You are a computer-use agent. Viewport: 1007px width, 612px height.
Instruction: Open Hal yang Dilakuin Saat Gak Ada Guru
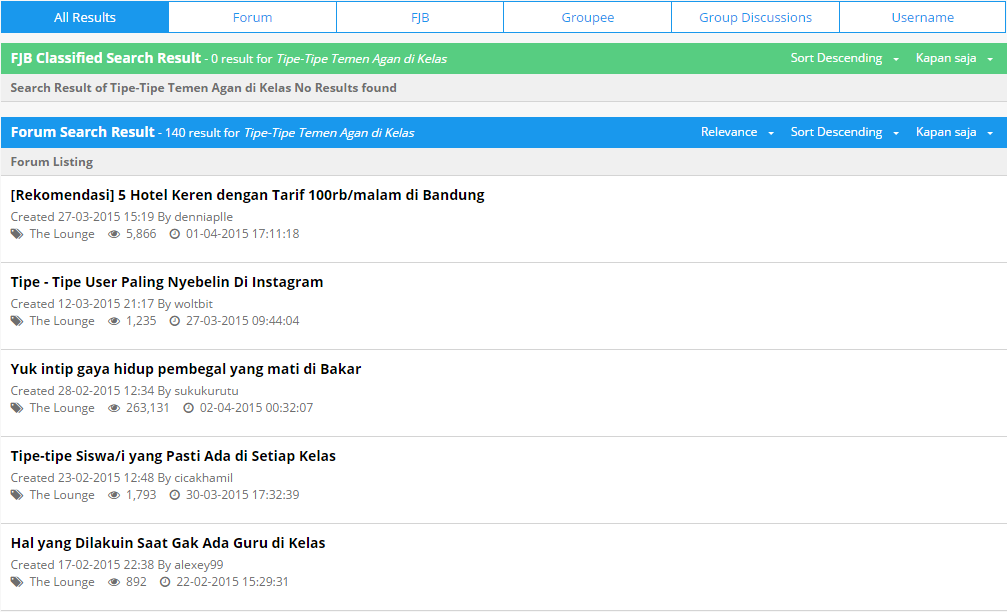[168, 543]
